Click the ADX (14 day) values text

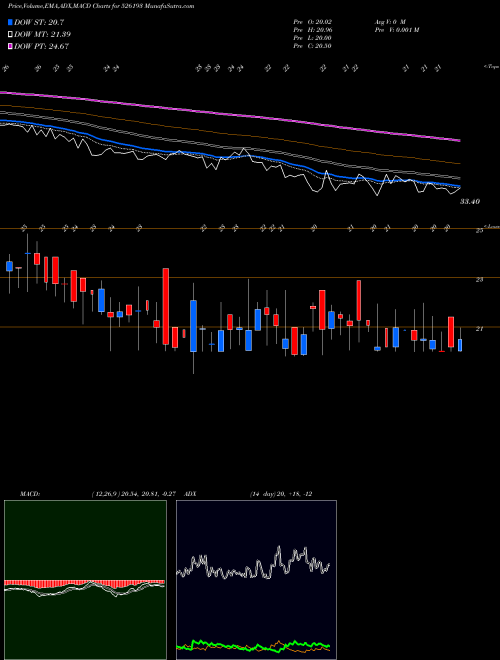[x=281, y=494]
